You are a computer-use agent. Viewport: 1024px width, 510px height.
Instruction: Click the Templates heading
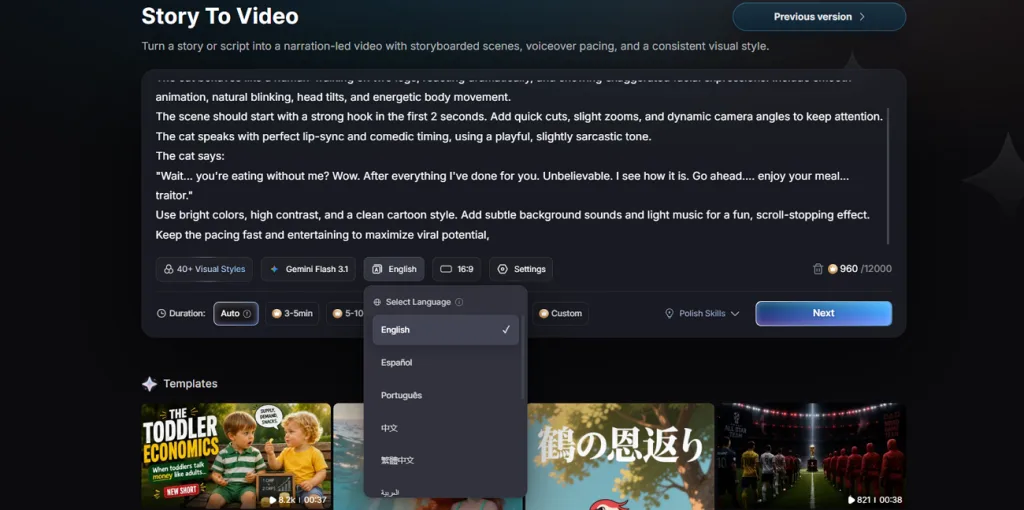point(190,384)
